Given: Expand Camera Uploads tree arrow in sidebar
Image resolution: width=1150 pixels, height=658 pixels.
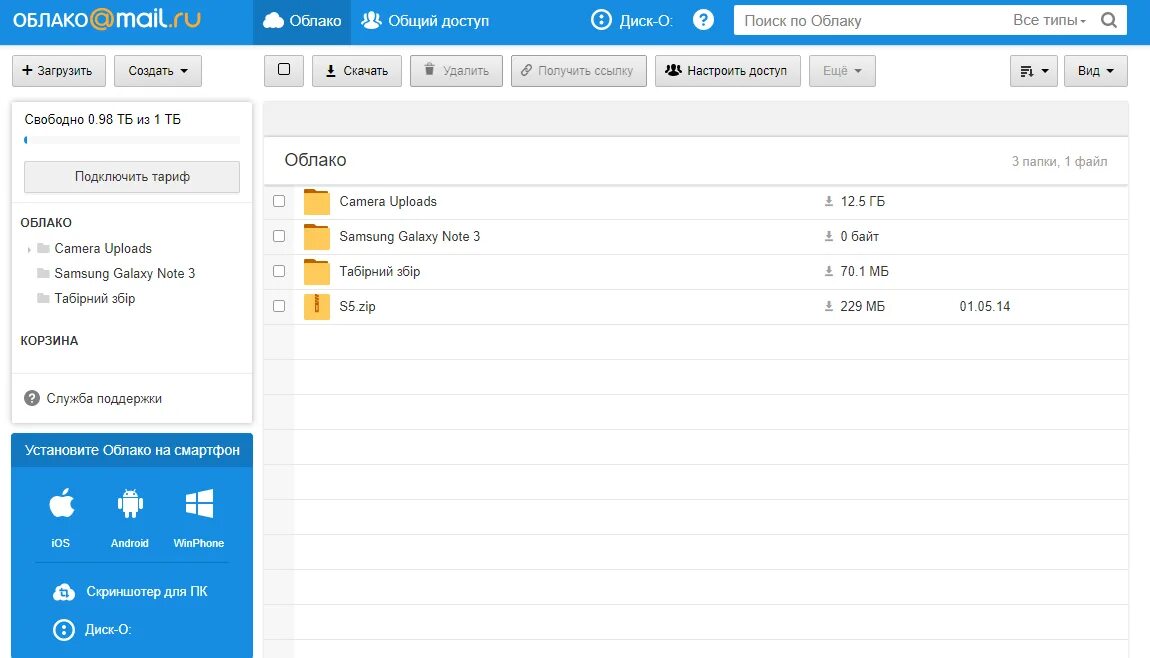Looking at the screenshot, I should [29, 249].
